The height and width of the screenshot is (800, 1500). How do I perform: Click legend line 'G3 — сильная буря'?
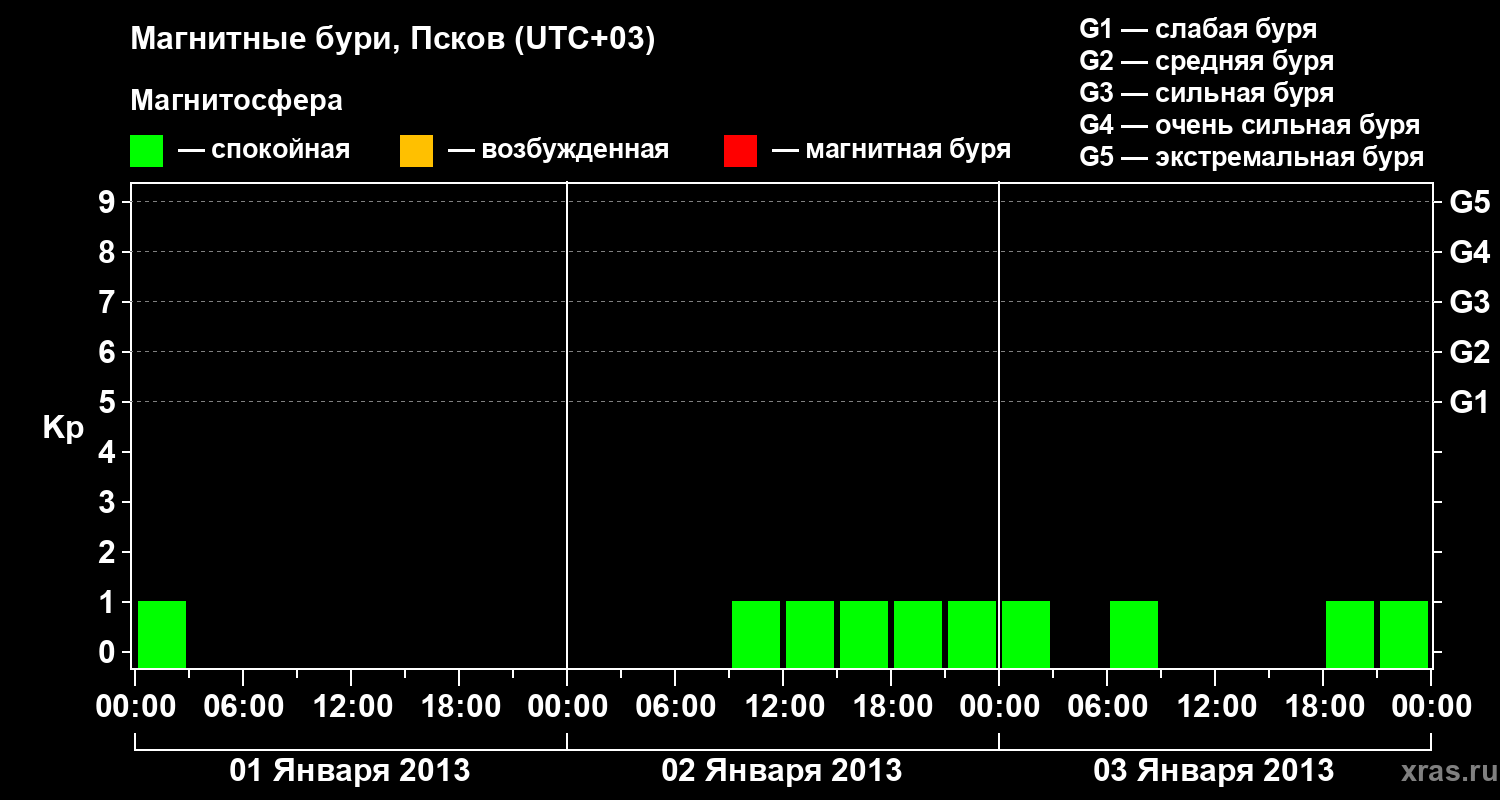1207,93
